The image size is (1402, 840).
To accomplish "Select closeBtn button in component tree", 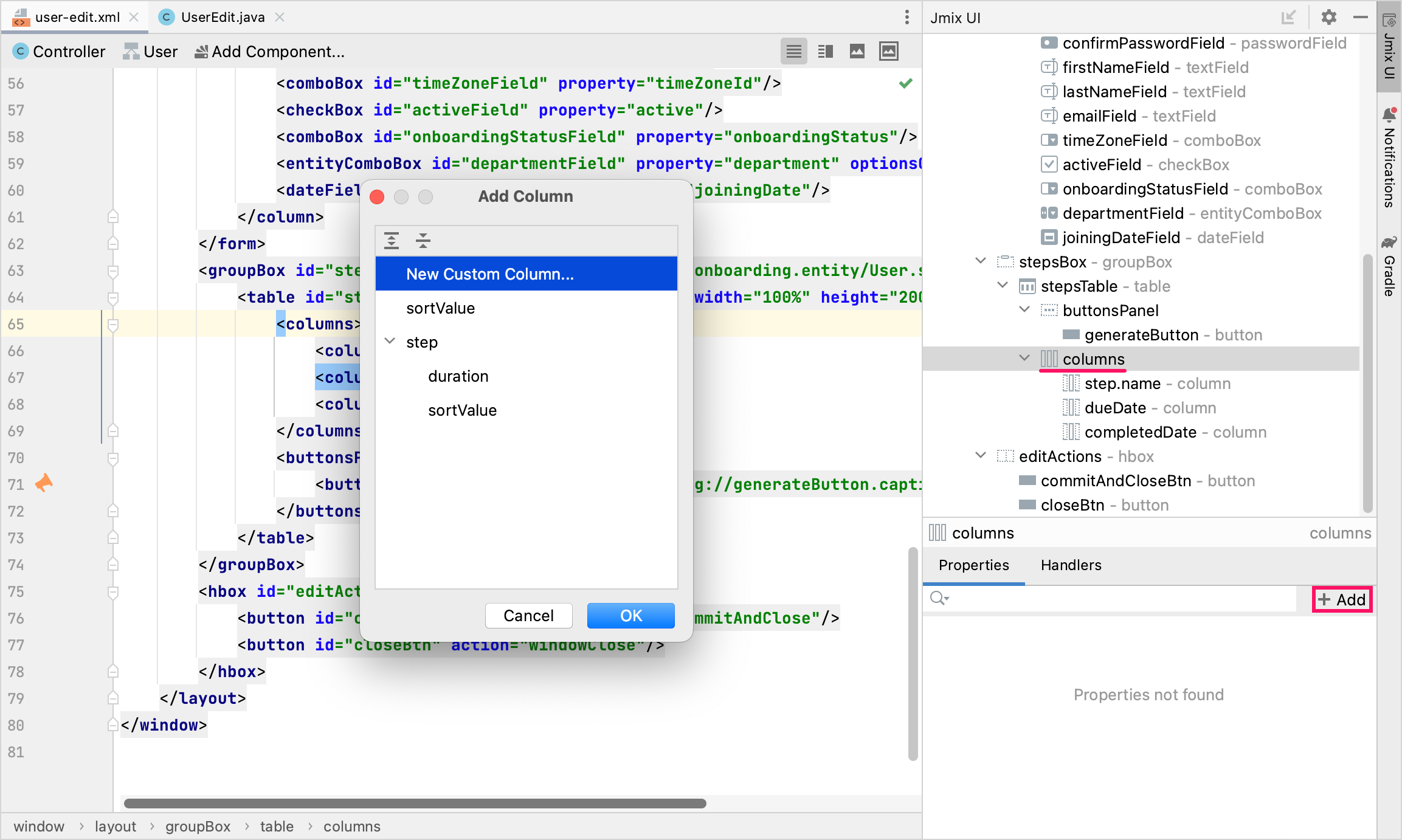I will click(x=1094, y=505).
